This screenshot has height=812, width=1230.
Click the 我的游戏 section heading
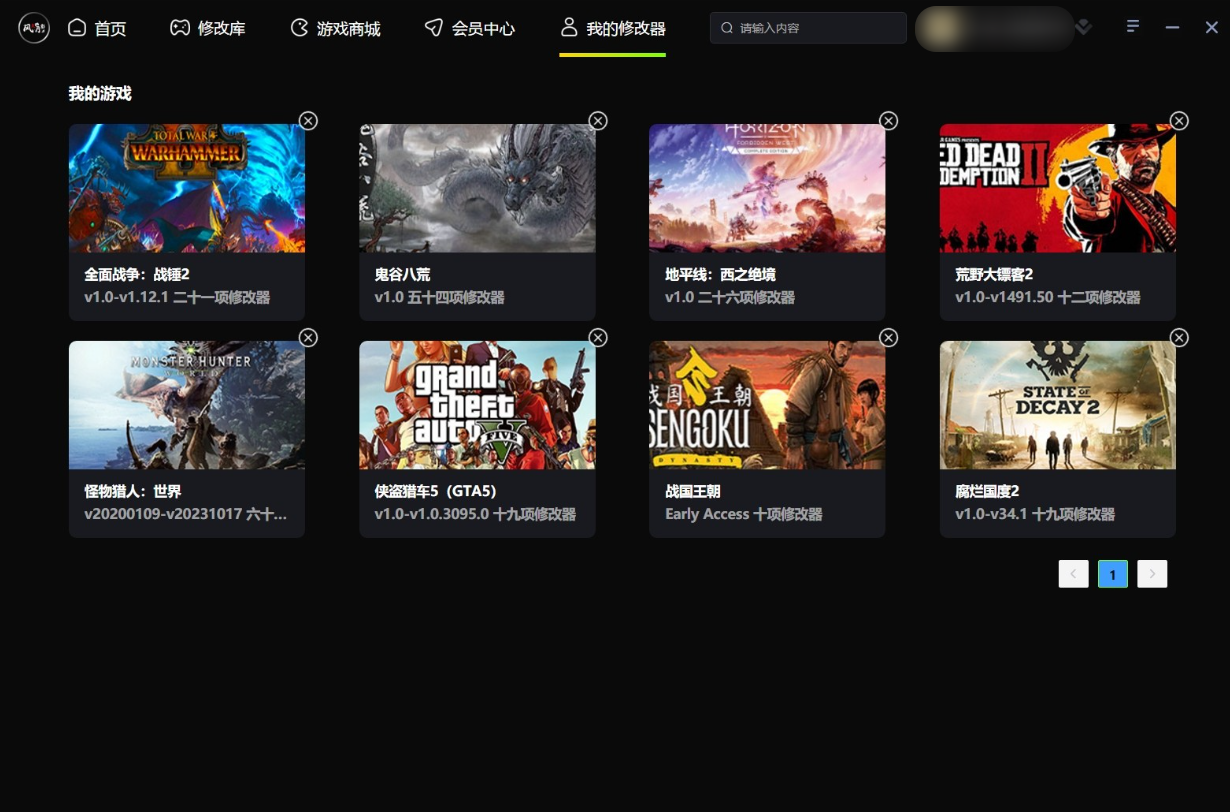100,94
